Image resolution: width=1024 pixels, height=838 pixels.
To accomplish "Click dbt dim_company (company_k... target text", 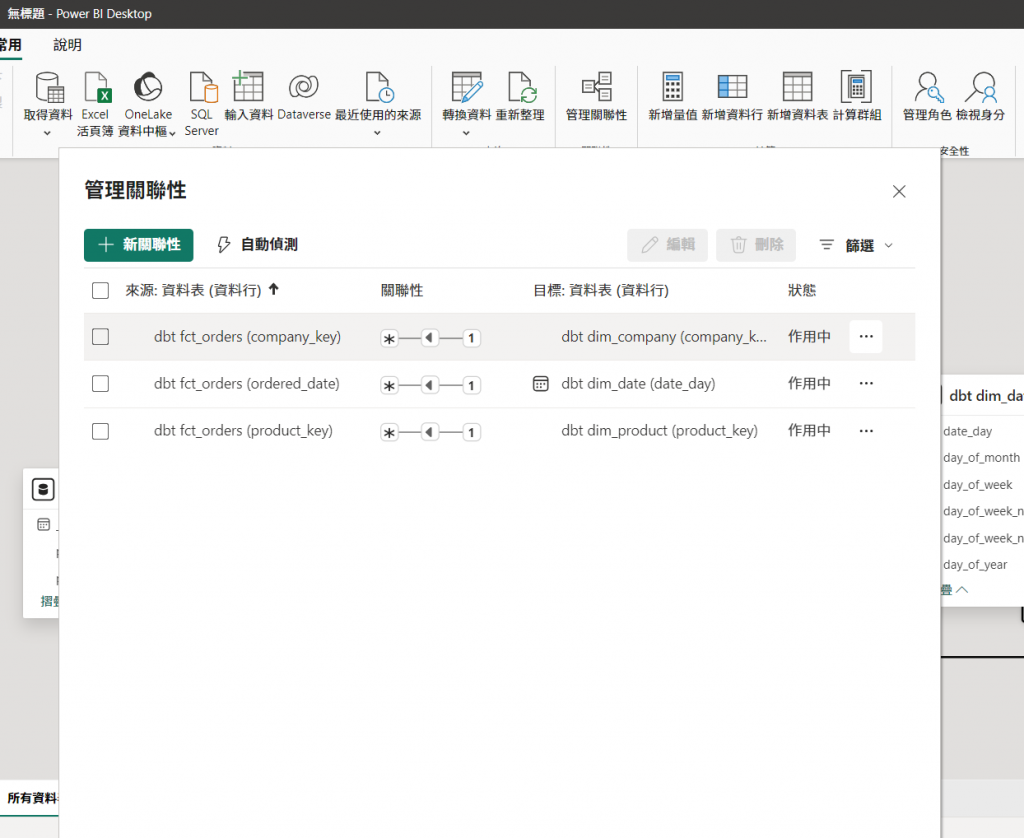I will click(664, 336).
